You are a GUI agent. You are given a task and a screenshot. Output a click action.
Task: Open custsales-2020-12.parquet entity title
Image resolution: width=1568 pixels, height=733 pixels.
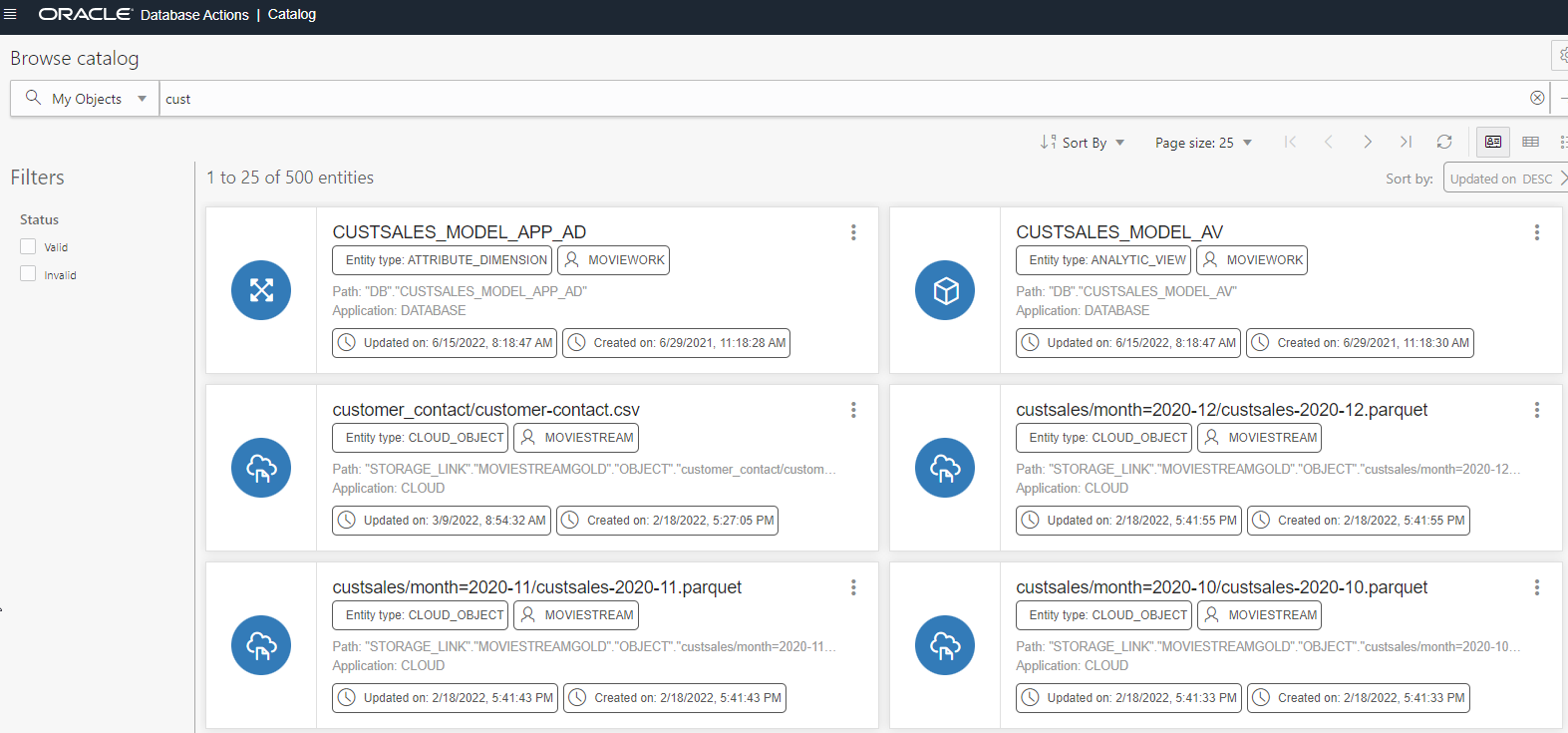click(1222, 410)
